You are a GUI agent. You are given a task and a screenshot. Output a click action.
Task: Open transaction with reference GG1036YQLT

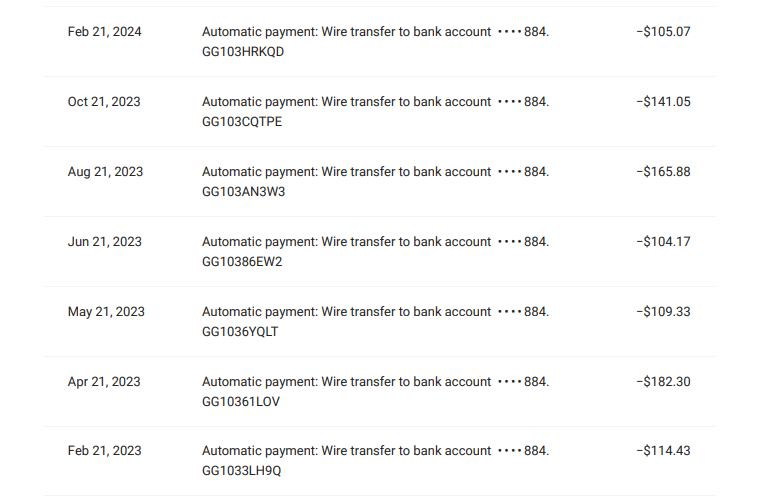240,332
